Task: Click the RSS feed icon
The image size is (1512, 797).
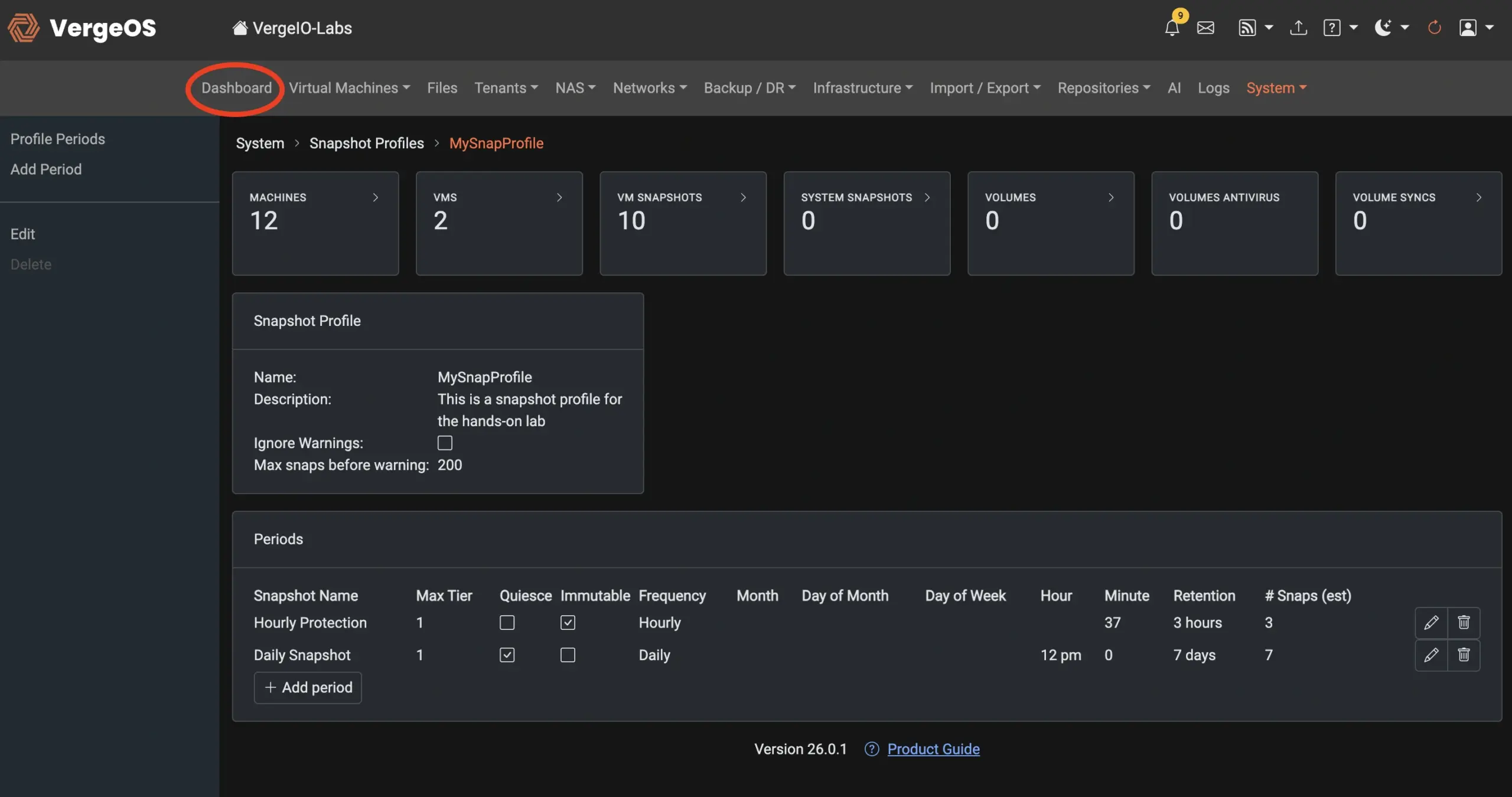Action: 1247,28
